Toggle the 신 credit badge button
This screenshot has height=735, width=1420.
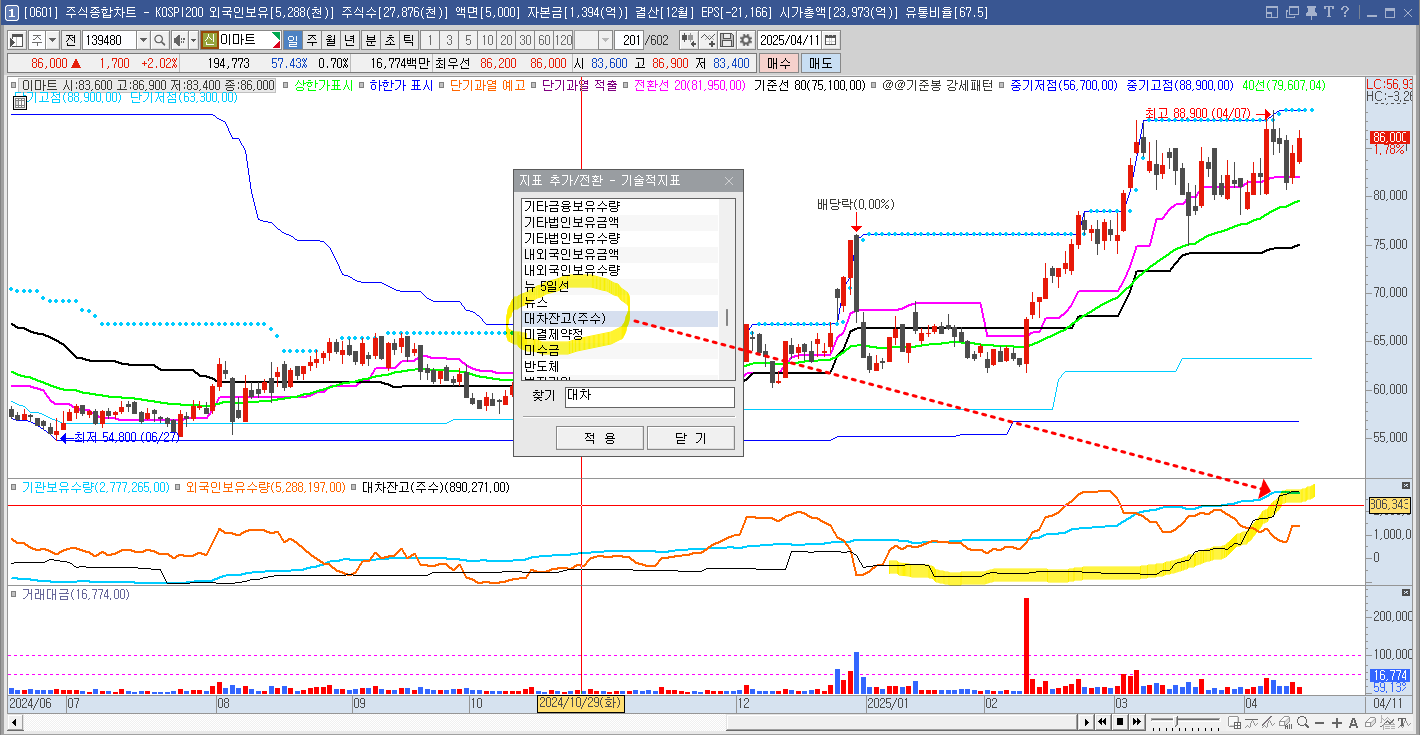coord(209,40)
